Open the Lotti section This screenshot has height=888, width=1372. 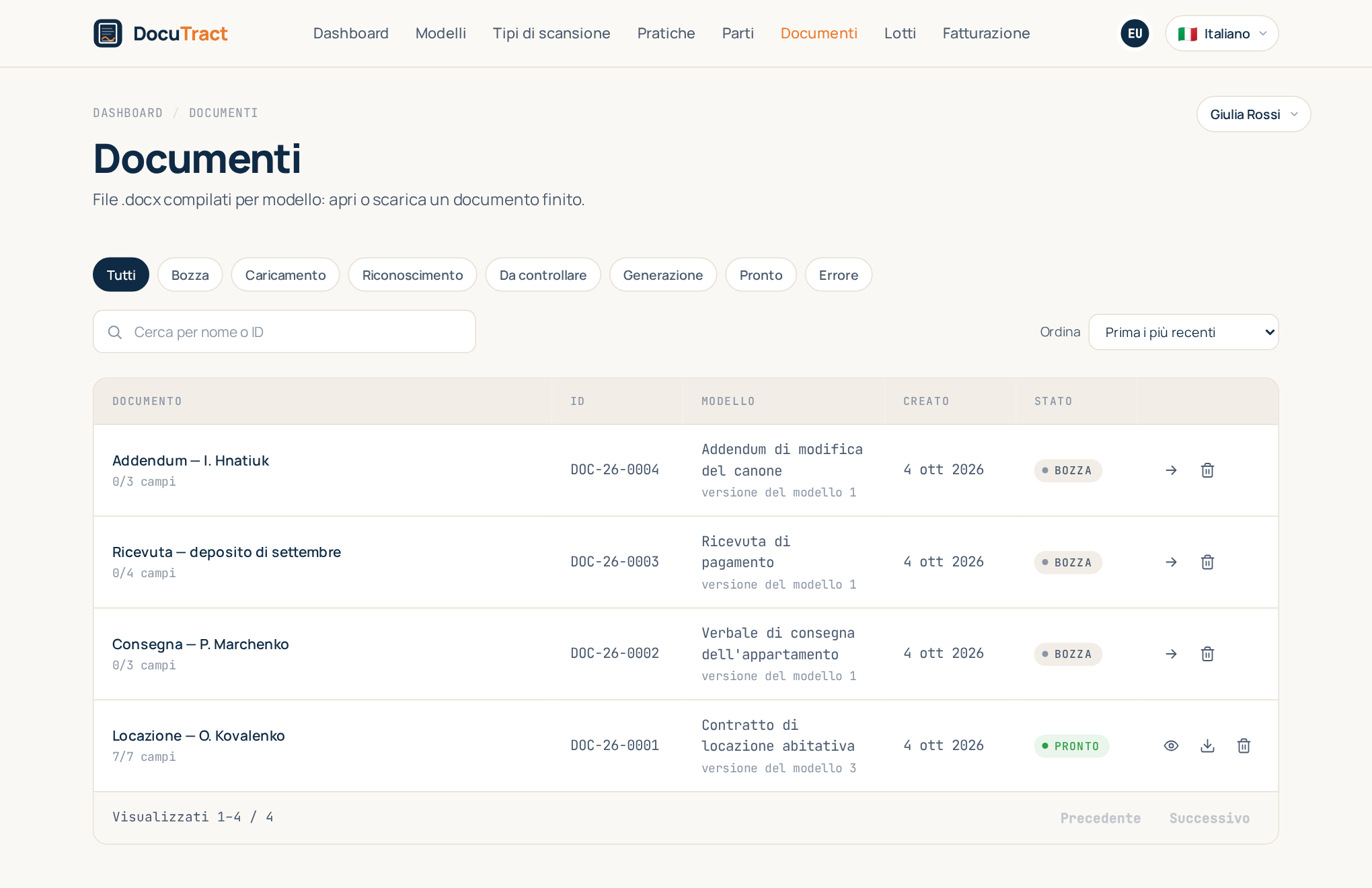[x=900, y=33]
